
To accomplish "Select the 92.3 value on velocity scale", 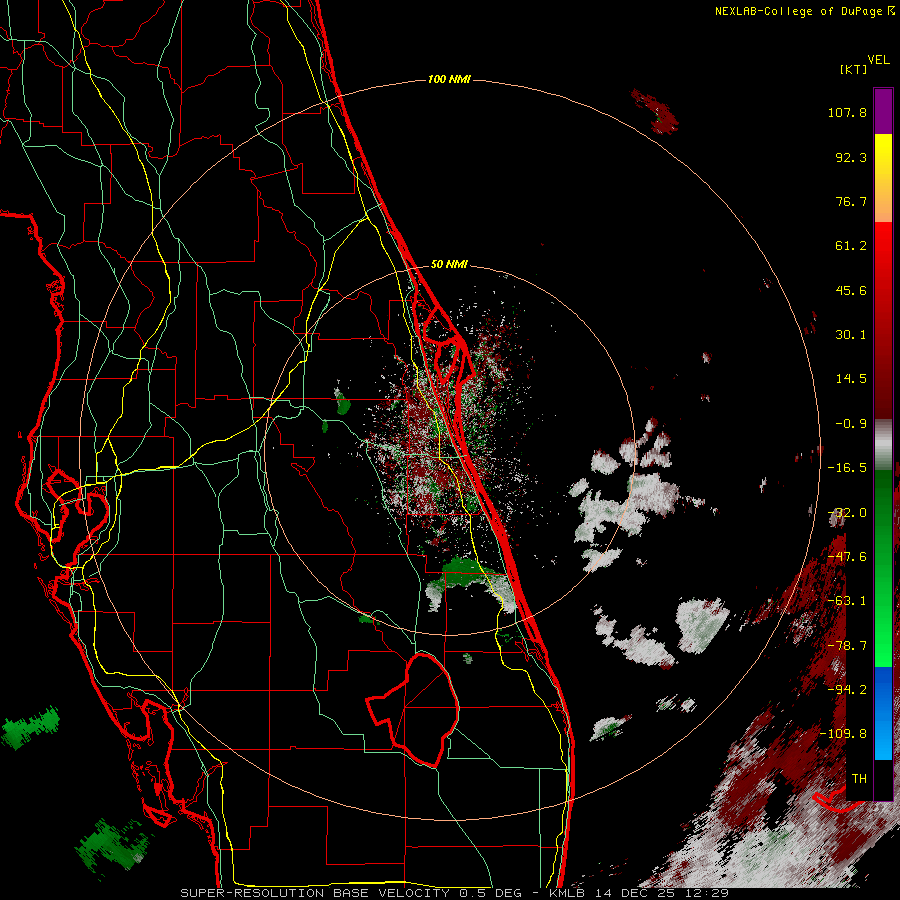I will pyautogui.click(x=851, y=157).
